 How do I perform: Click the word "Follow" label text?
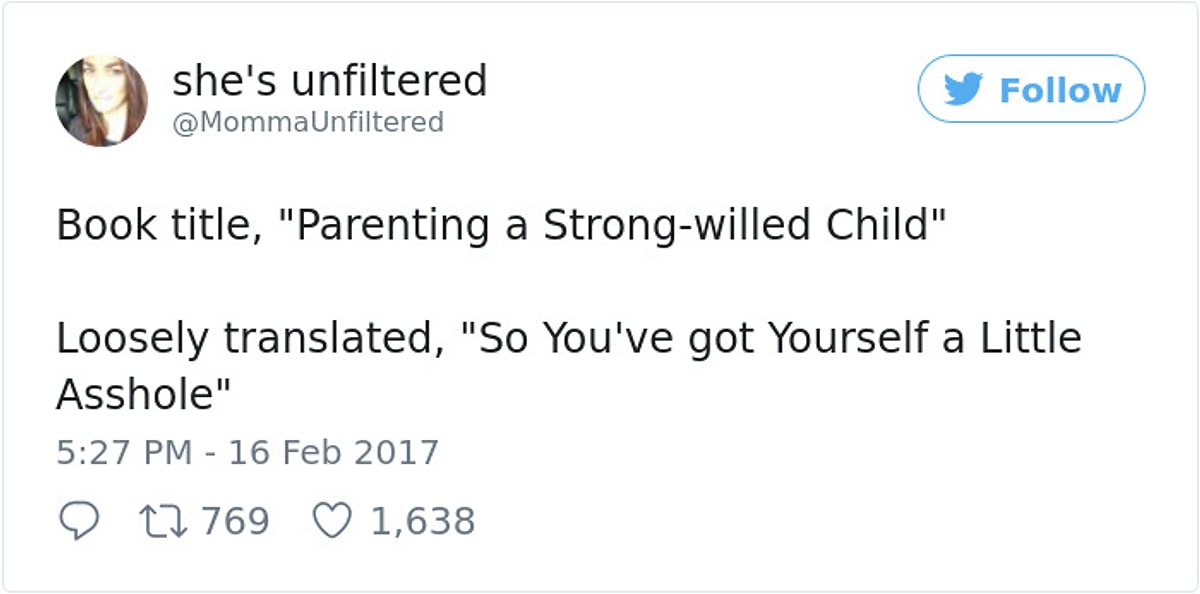[x=1060, y=91]
